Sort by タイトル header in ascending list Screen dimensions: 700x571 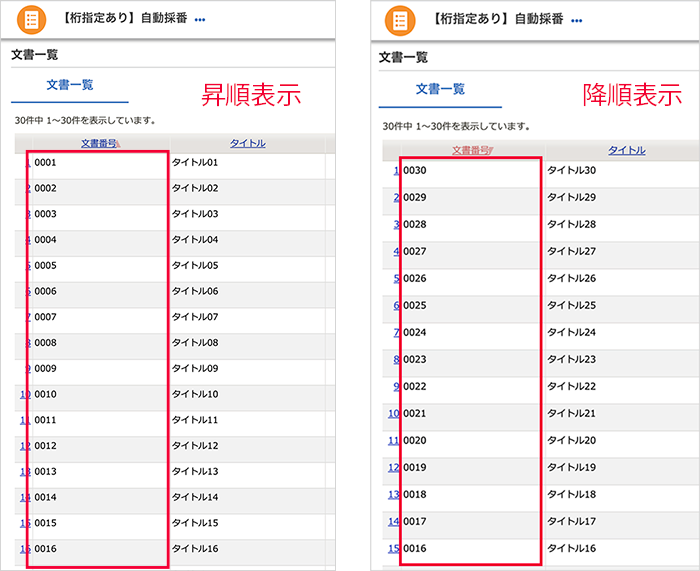(x=248, y=143)
